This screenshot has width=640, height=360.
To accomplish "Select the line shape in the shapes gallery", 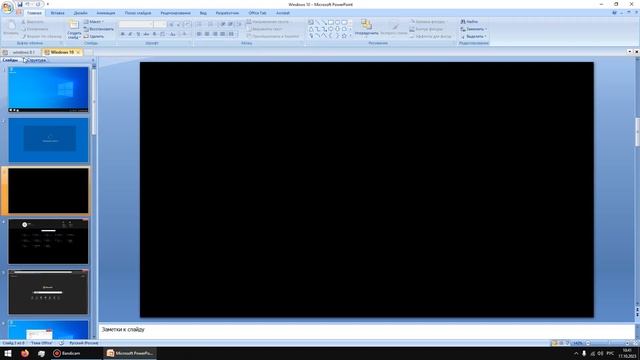I will click(x=318, y=22).
